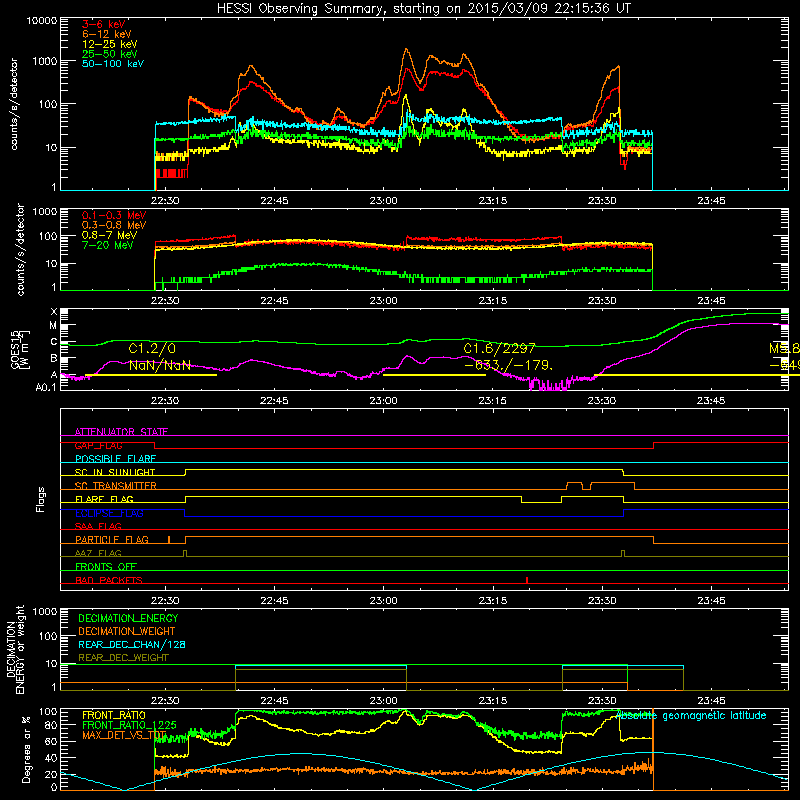Click the FRONT_RATIO legend entry

pyautogui.click(x=113, y=715)
